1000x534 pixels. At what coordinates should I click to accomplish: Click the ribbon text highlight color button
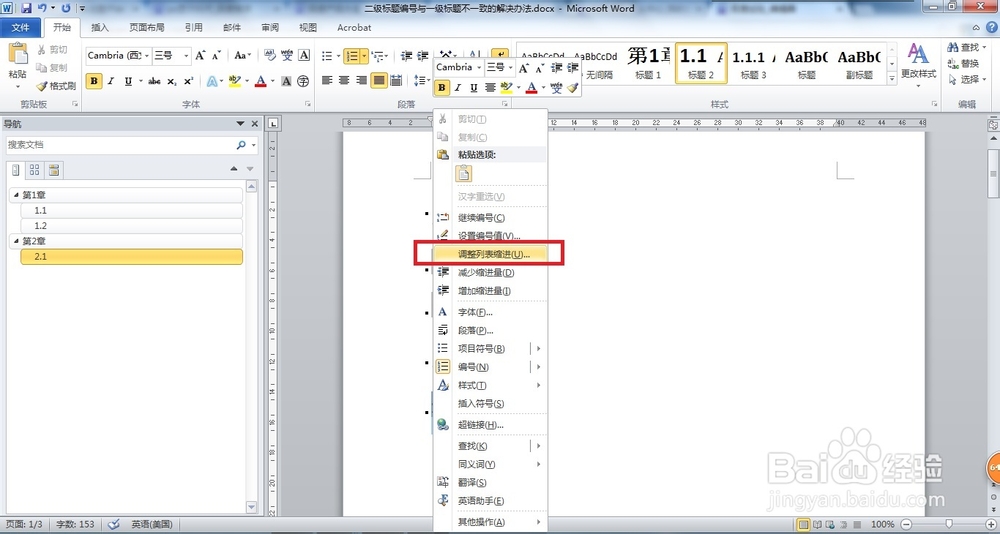233,81
